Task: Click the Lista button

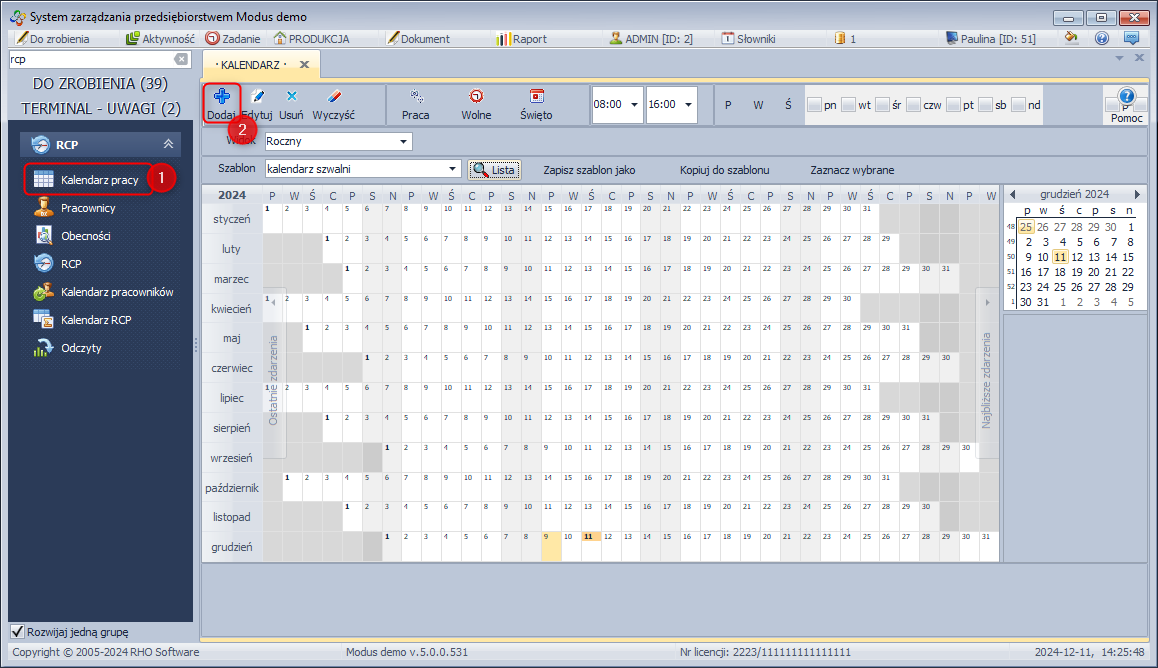Action: tap(495, 170)
